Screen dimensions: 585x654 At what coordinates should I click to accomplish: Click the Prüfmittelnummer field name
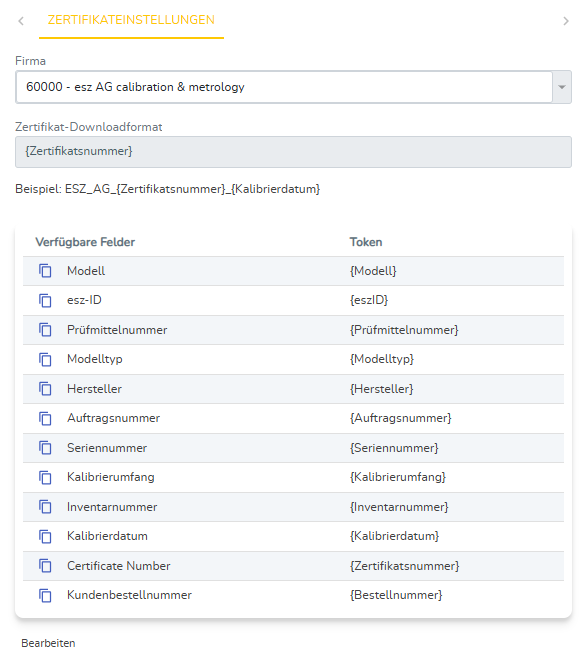pyautogui.click(x=117, y=330)
